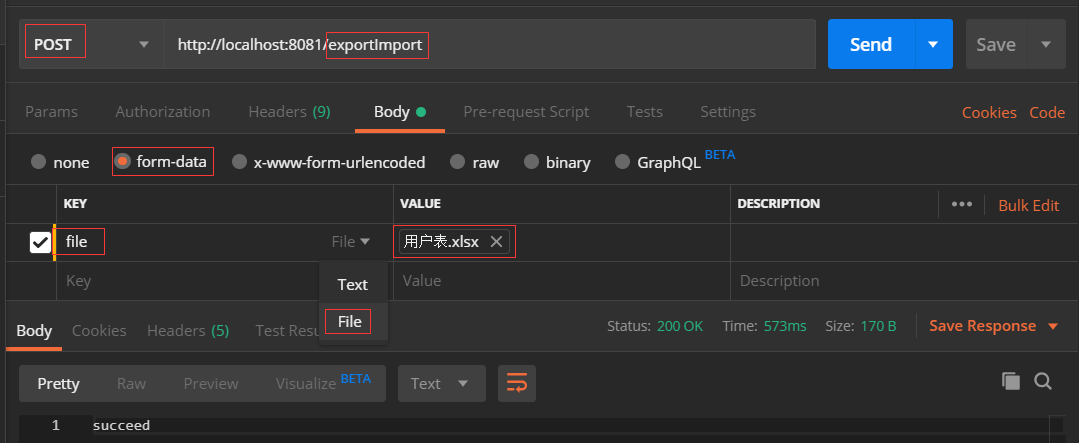The height and width of the screenshot is (443, 1079).
Task: Click the Description placeholder field
Action: pos(903,281)
